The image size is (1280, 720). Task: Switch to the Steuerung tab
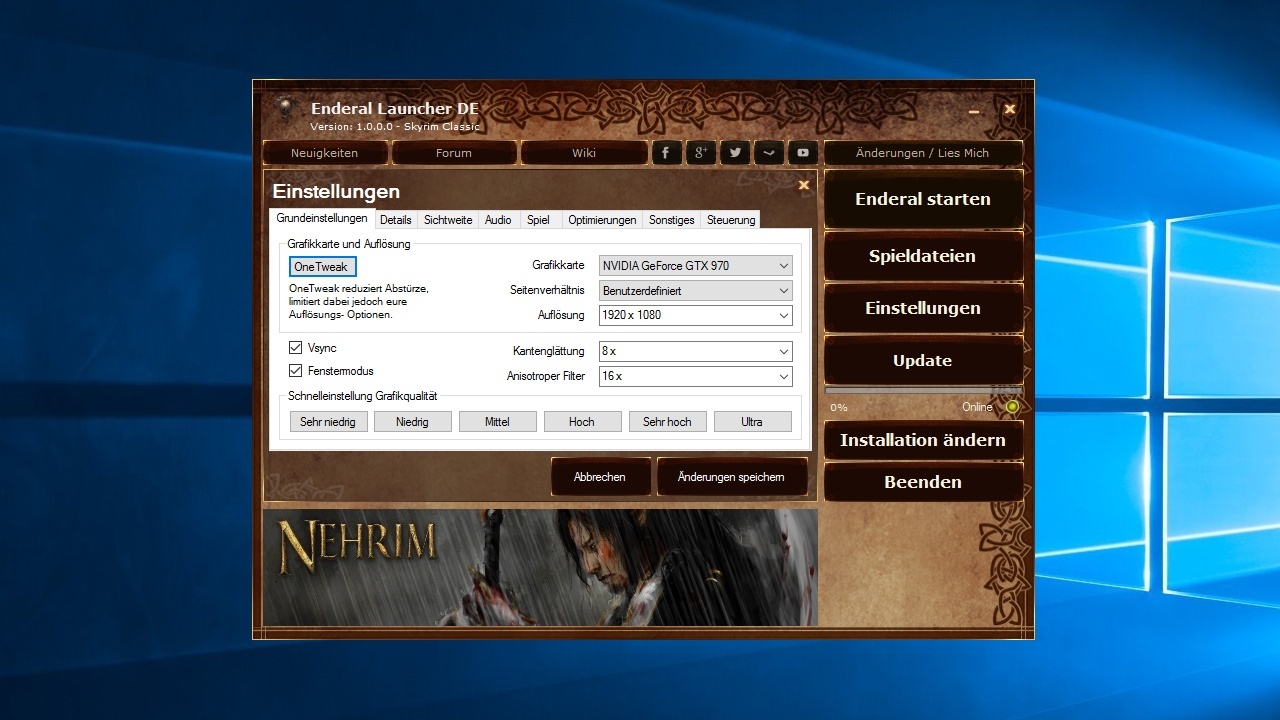(x=731, y=220)
